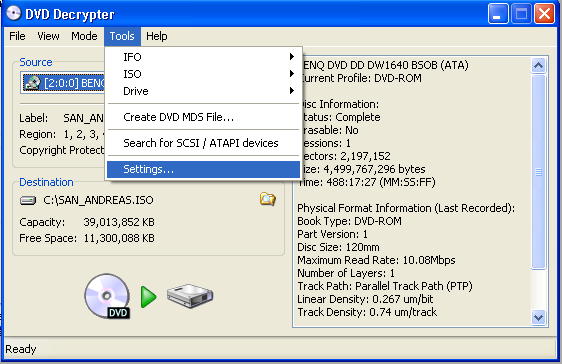Screen dimensions: 562x364
Task: Click the 'Part Version: 1' line
Action: pos(332,234)
